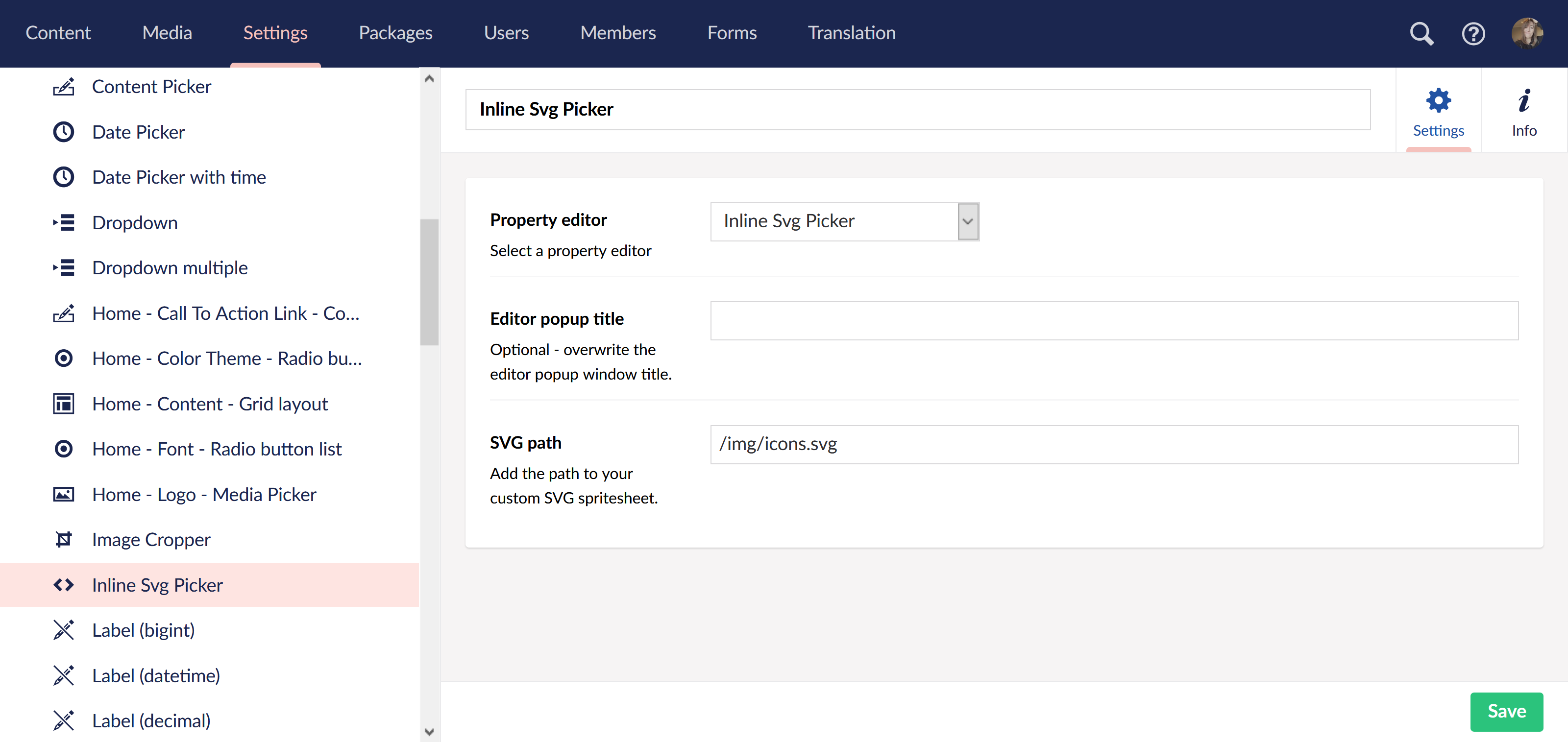Click the tree scrollbar down arrow
This screenshot has height=742, width=1568.
pyautogui.click(x=429, y=732)
